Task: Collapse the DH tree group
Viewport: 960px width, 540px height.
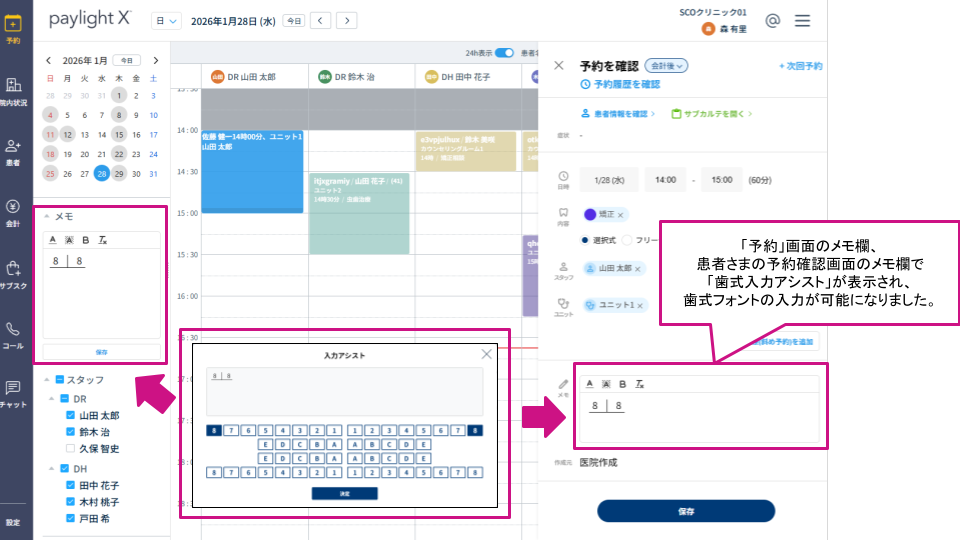Action: point(51,468)
